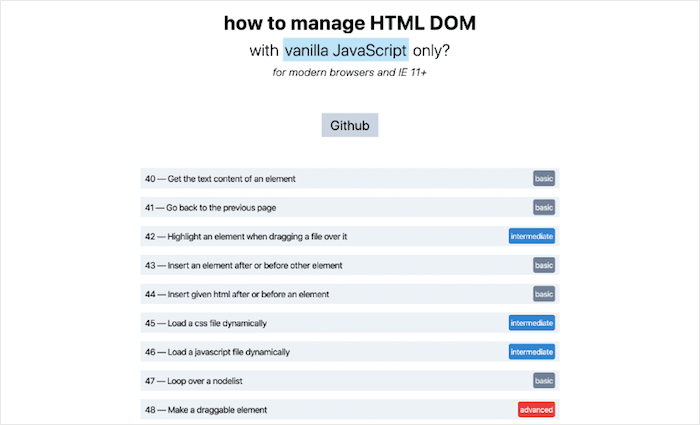Screen dimensions: 700x425
Task: Click the basic badge on item 43
Action: coord(543,266)
